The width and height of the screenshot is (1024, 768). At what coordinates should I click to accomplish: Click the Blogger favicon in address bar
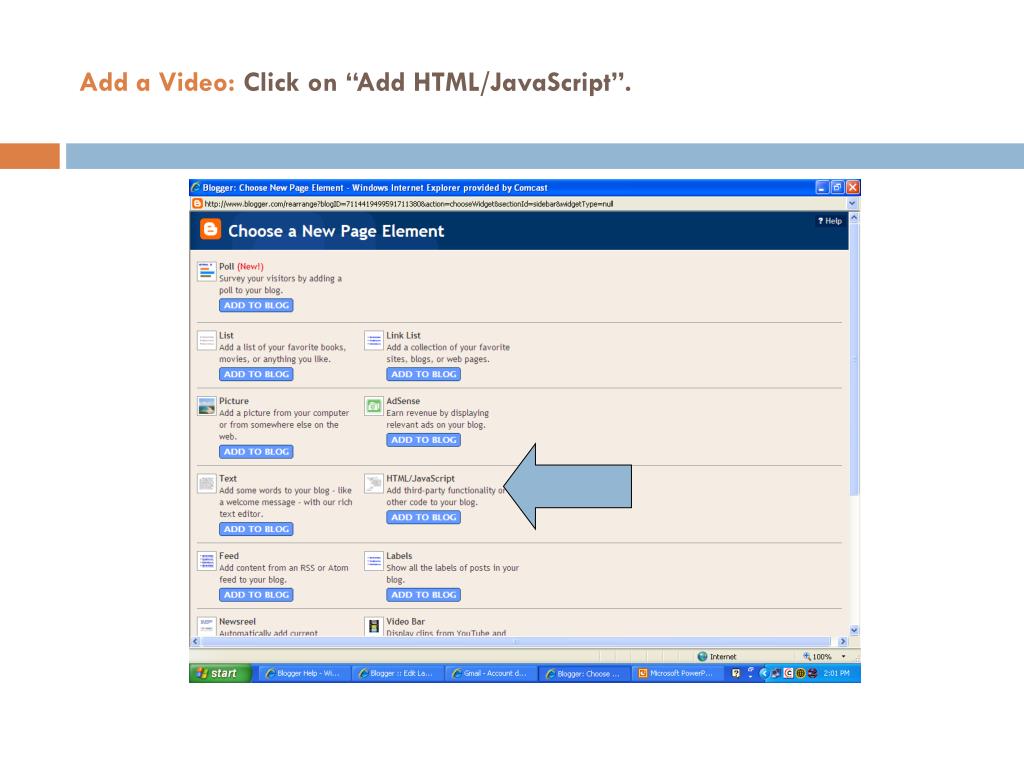(197, 204)
